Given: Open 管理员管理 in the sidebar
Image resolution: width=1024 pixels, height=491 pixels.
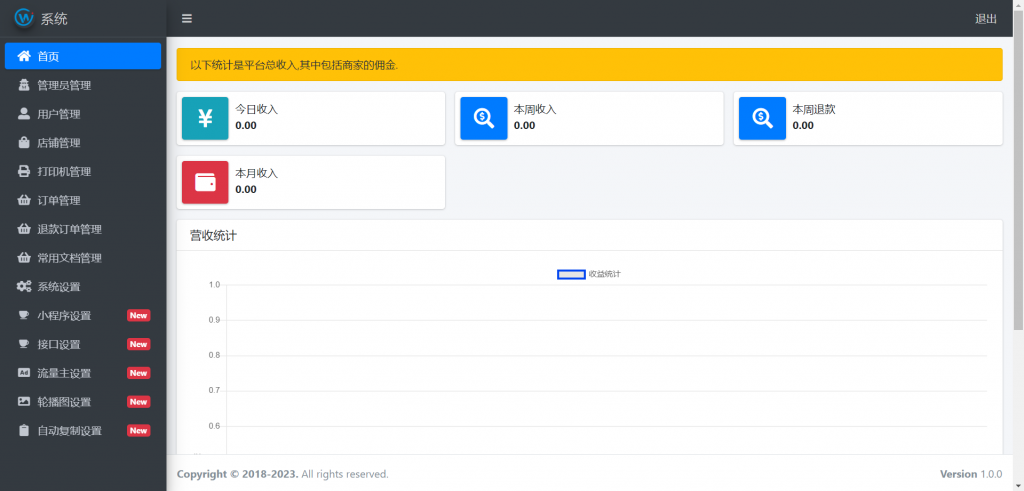Looking at the screenshot, I should pyautogui.click(x=83, y=85).
